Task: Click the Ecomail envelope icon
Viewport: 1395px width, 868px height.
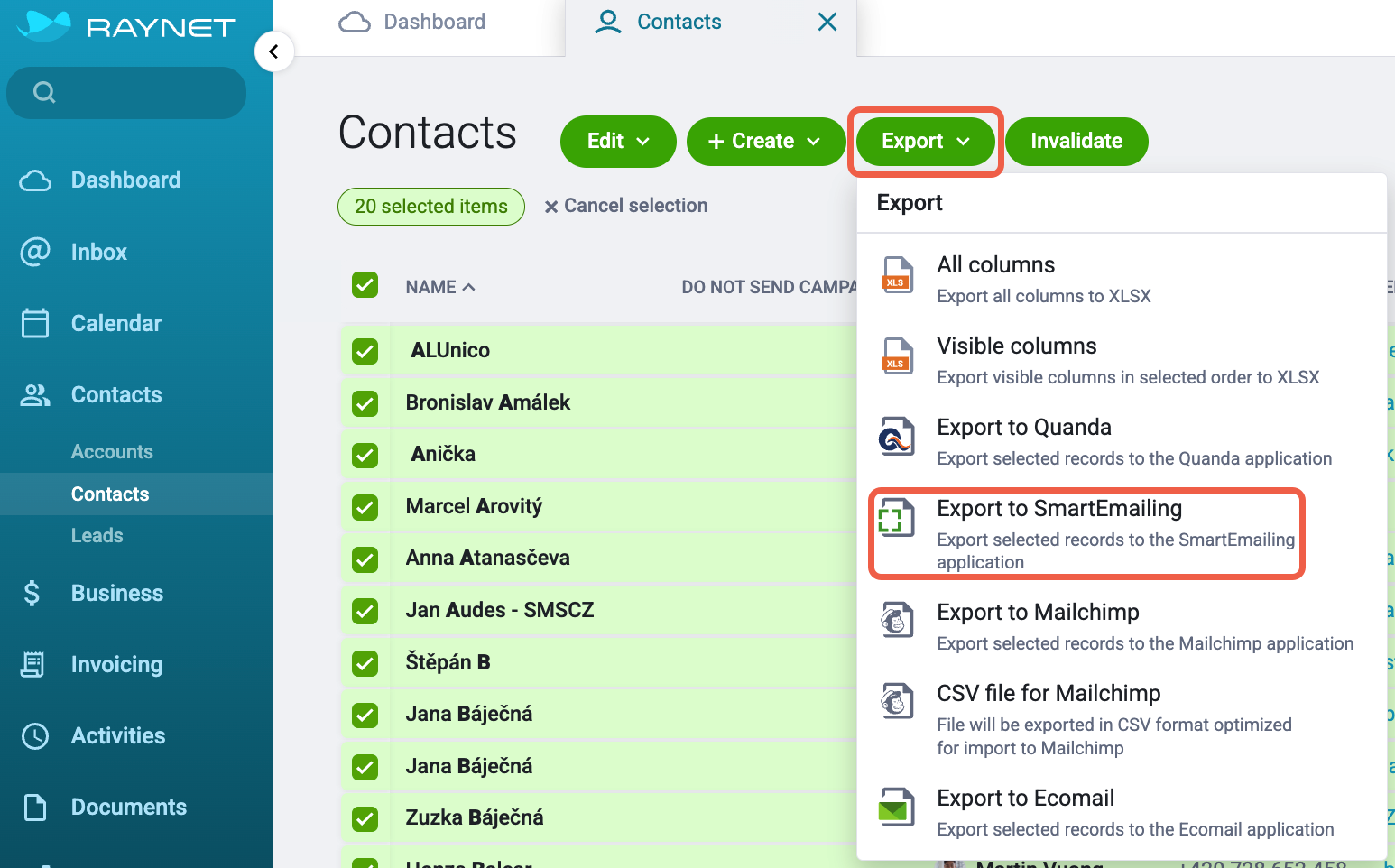Action: tap(896, 808)
